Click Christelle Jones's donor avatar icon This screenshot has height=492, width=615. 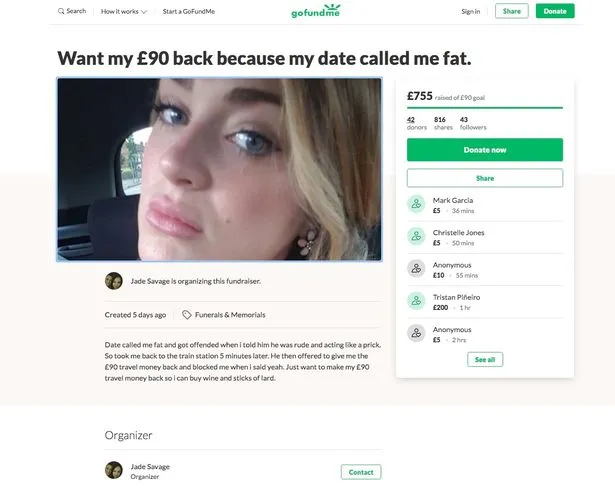[x=417, y=237]
